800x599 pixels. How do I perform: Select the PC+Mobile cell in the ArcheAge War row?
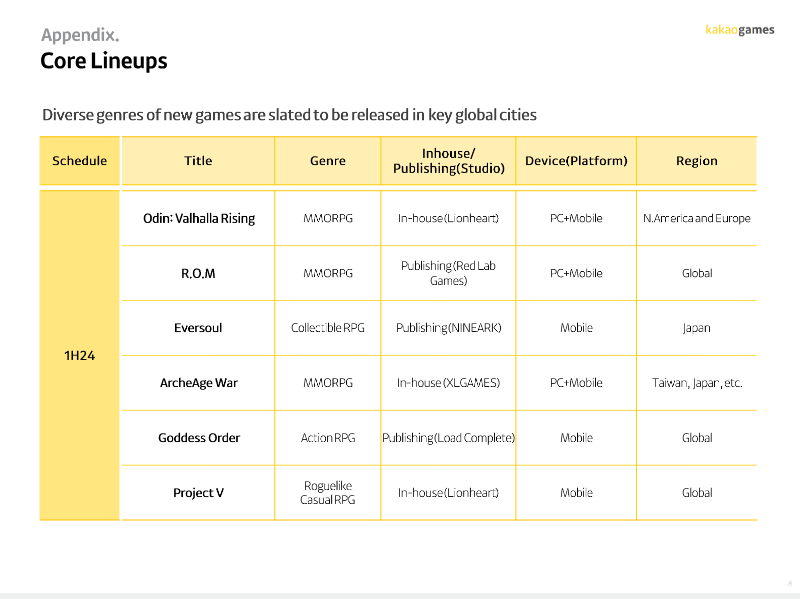point(576,383)
